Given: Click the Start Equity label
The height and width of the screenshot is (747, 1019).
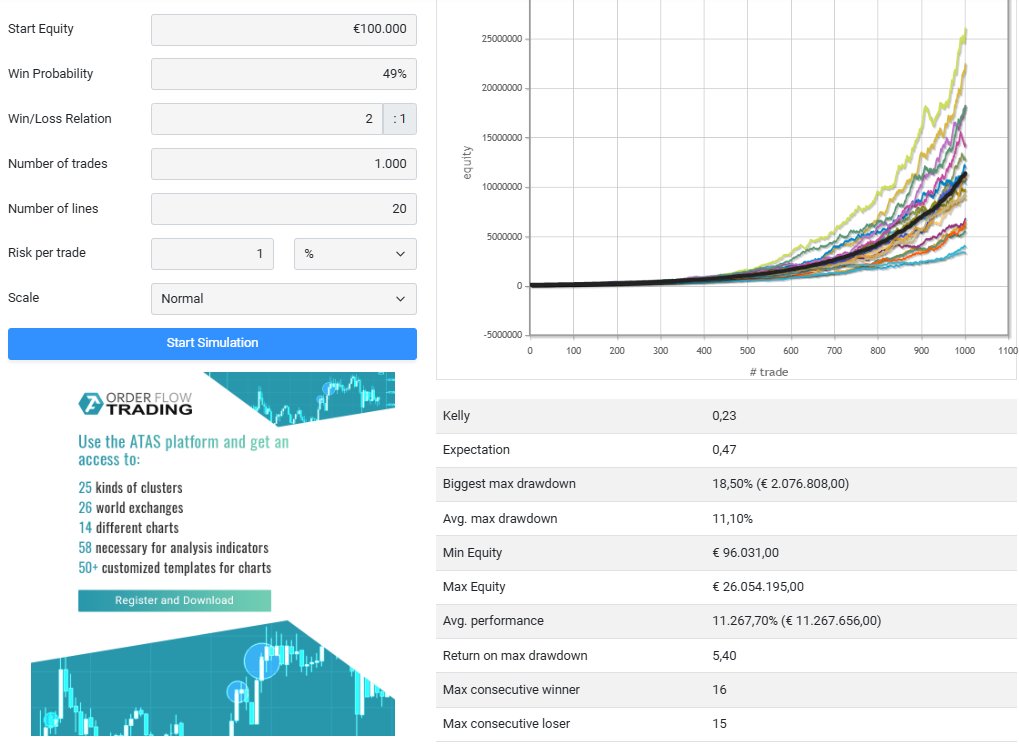Looking at the screenshot, I should click(x=41, y=29).
